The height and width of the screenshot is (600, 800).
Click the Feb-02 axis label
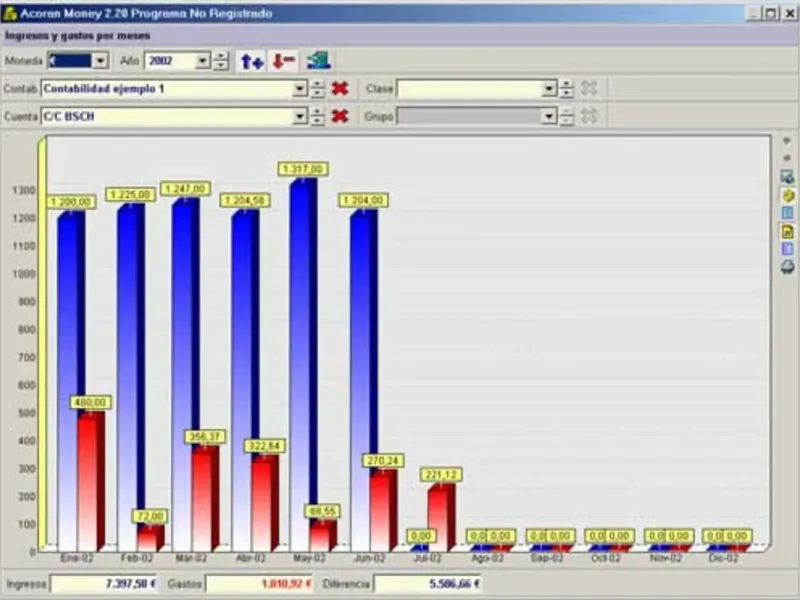pos(137,558)
